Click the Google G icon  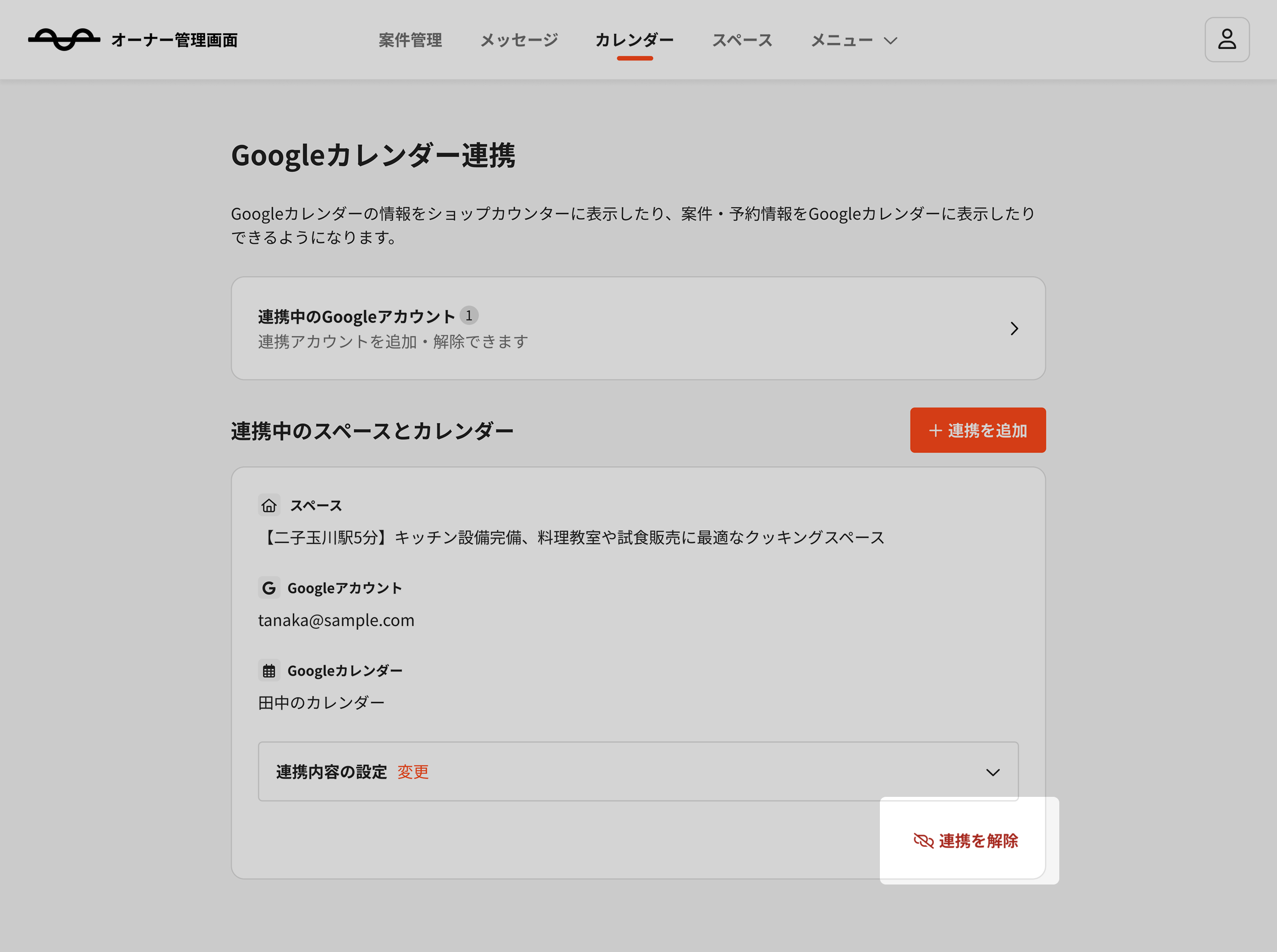click(x=269, y=588)
